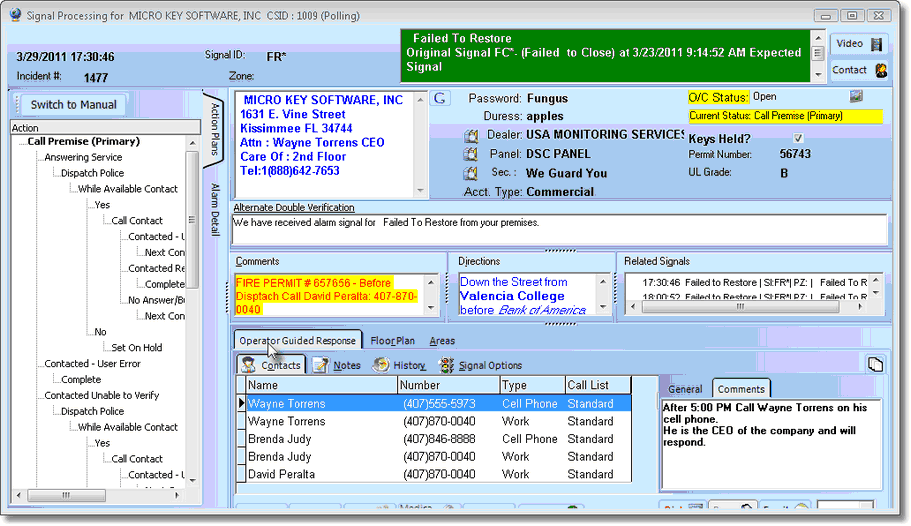Click the Alternate Double Verification link
The image size is (911, 526).
293,207
